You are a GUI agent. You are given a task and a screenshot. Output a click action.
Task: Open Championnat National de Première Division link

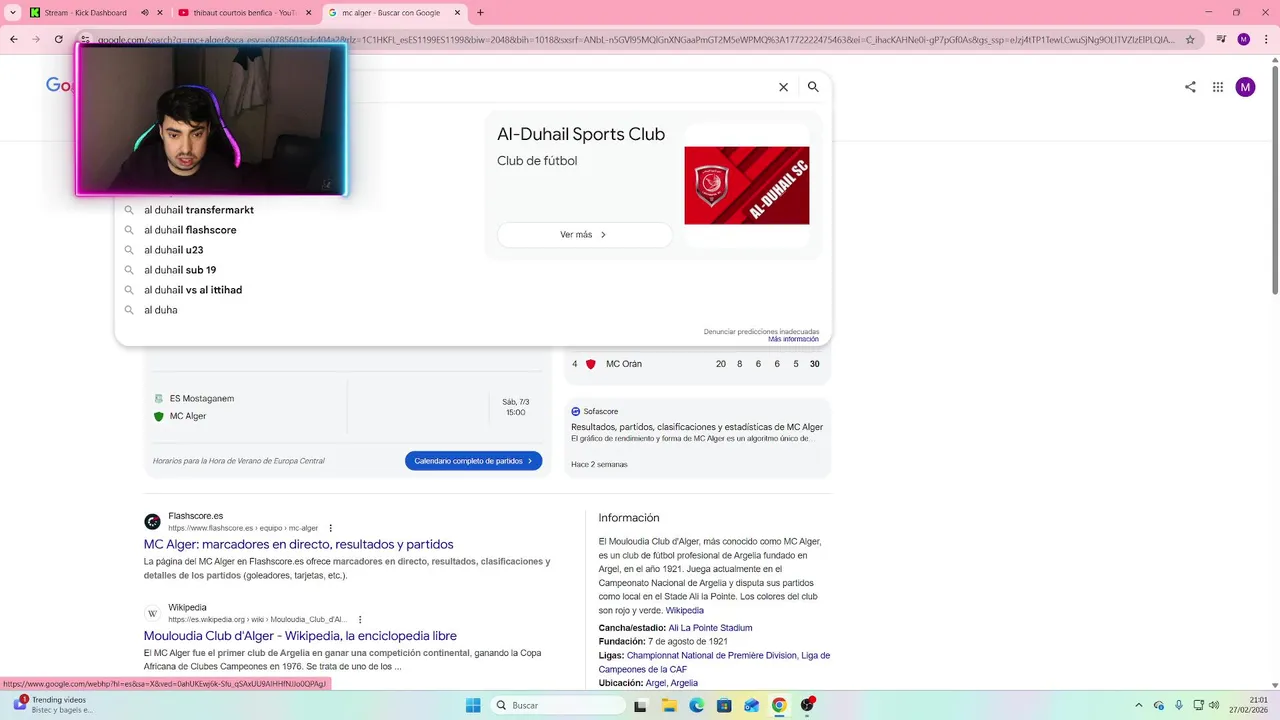711,656
